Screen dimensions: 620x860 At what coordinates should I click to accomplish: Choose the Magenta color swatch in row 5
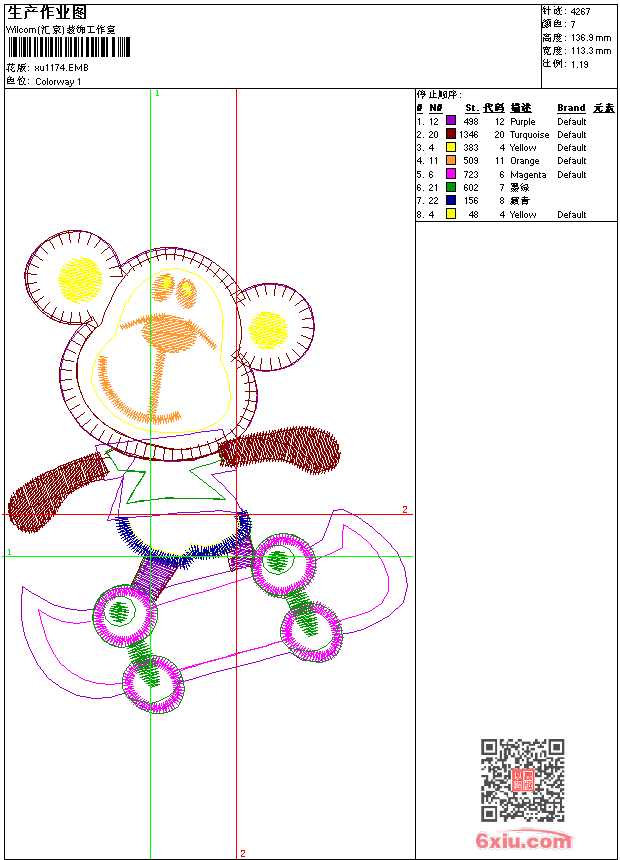tap(450, 174)
